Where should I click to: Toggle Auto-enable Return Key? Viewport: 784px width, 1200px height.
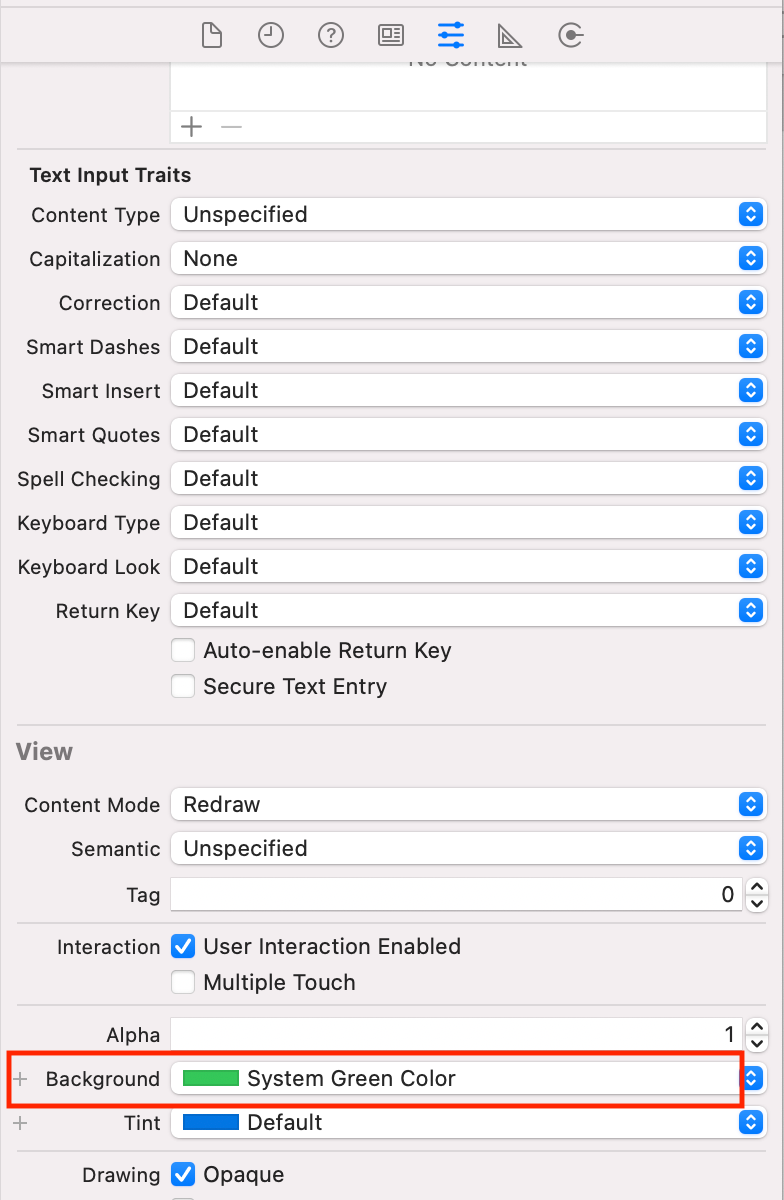coord(183,650)
